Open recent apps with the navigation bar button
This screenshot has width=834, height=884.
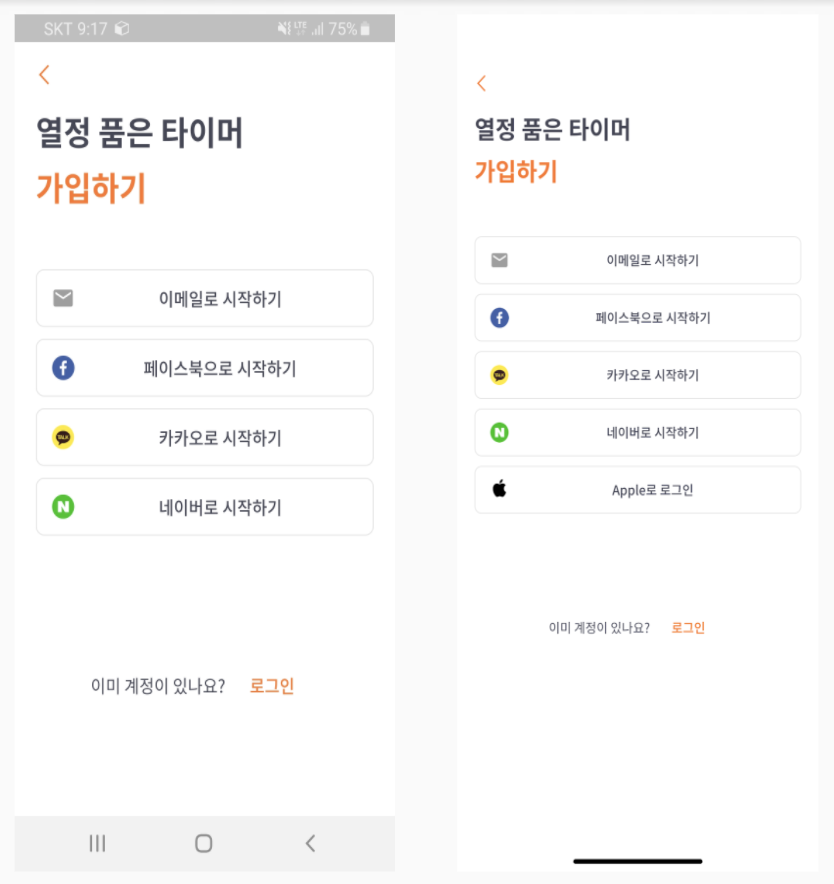point(96,843)
